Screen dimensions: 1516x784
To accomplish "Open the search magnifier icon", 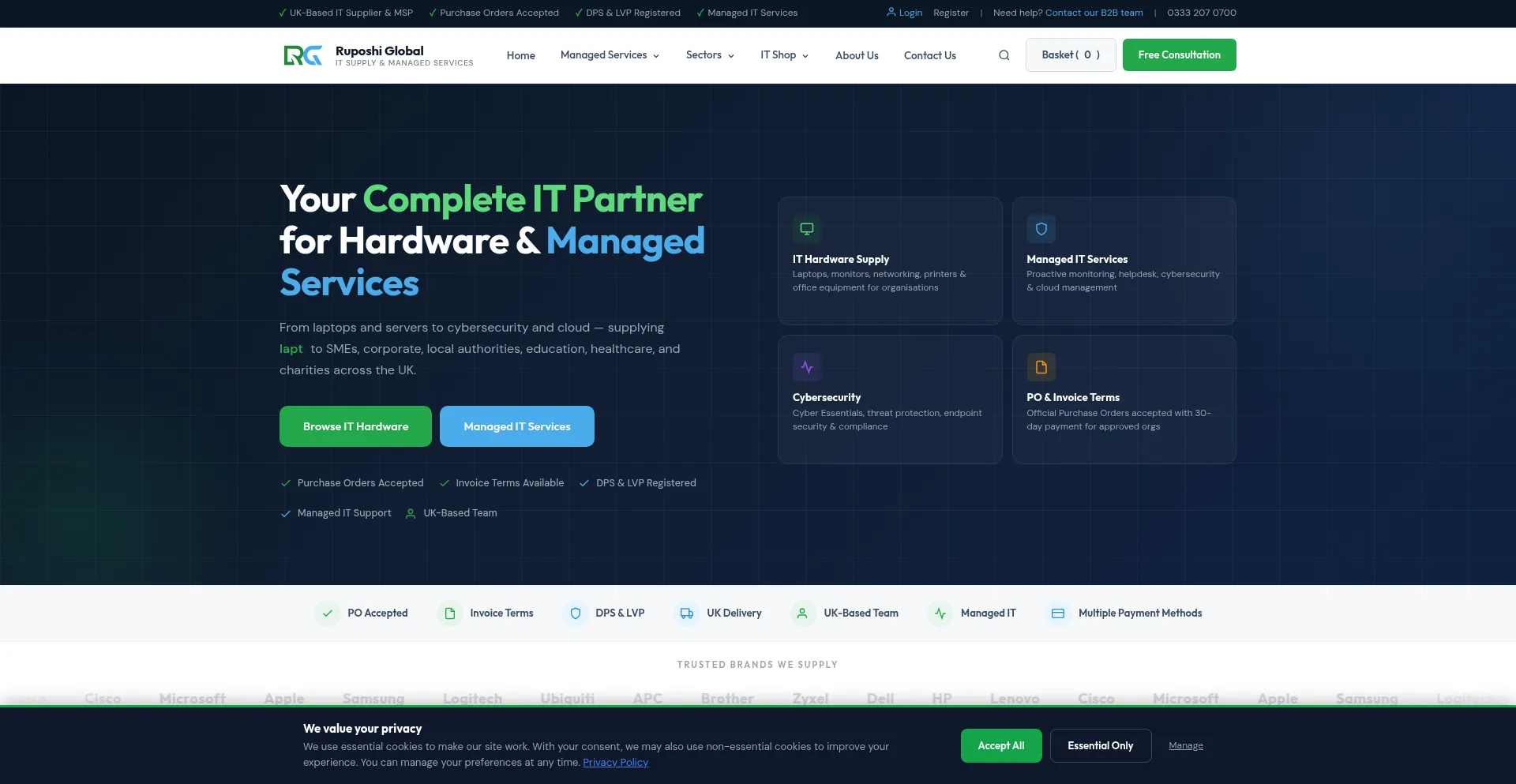I will pyautogui.click(x=1004, y=55).
